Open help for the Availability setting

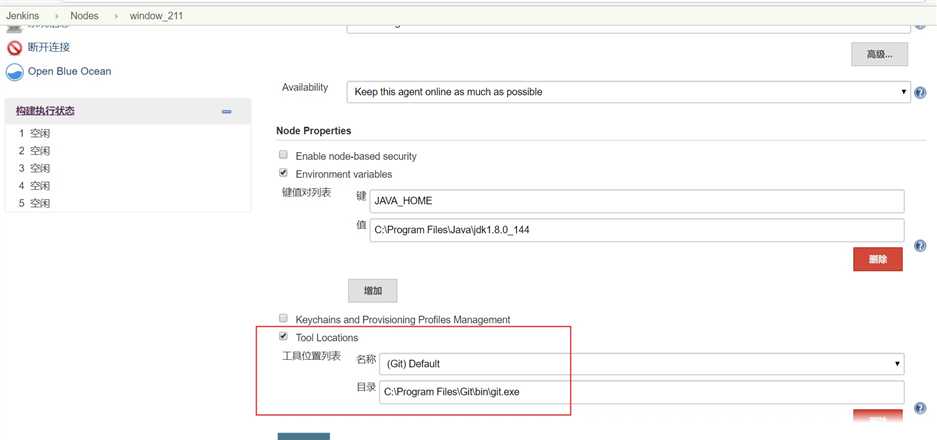(x=919, y=92)
